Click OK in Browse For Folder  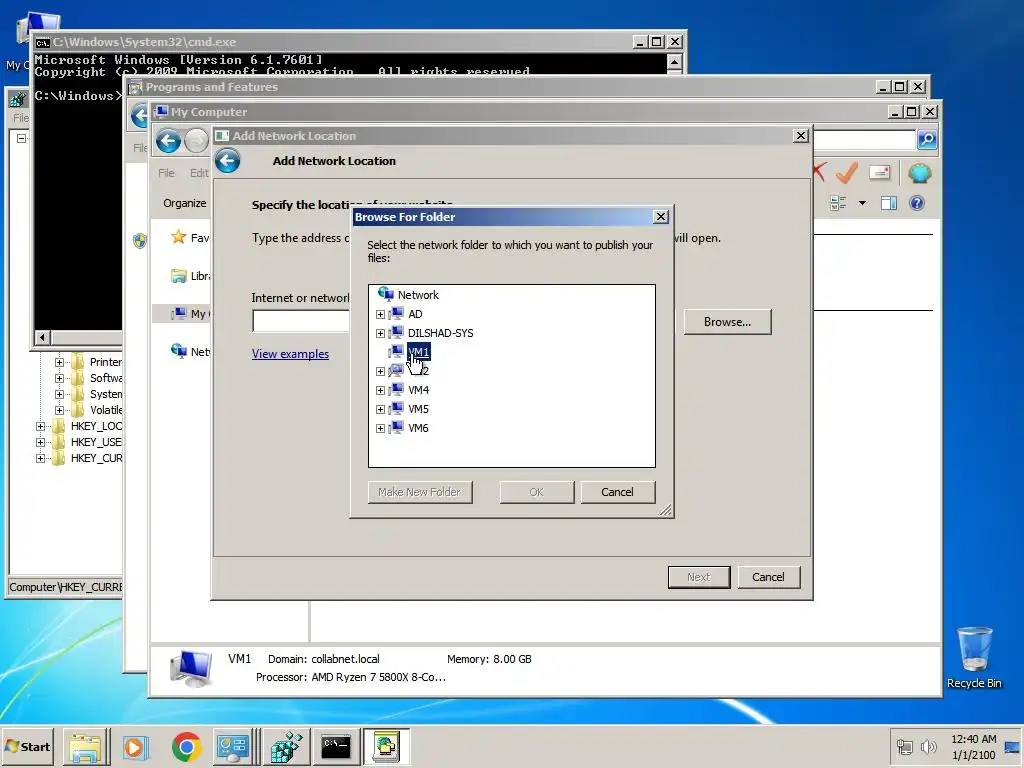tap(536, 492)
